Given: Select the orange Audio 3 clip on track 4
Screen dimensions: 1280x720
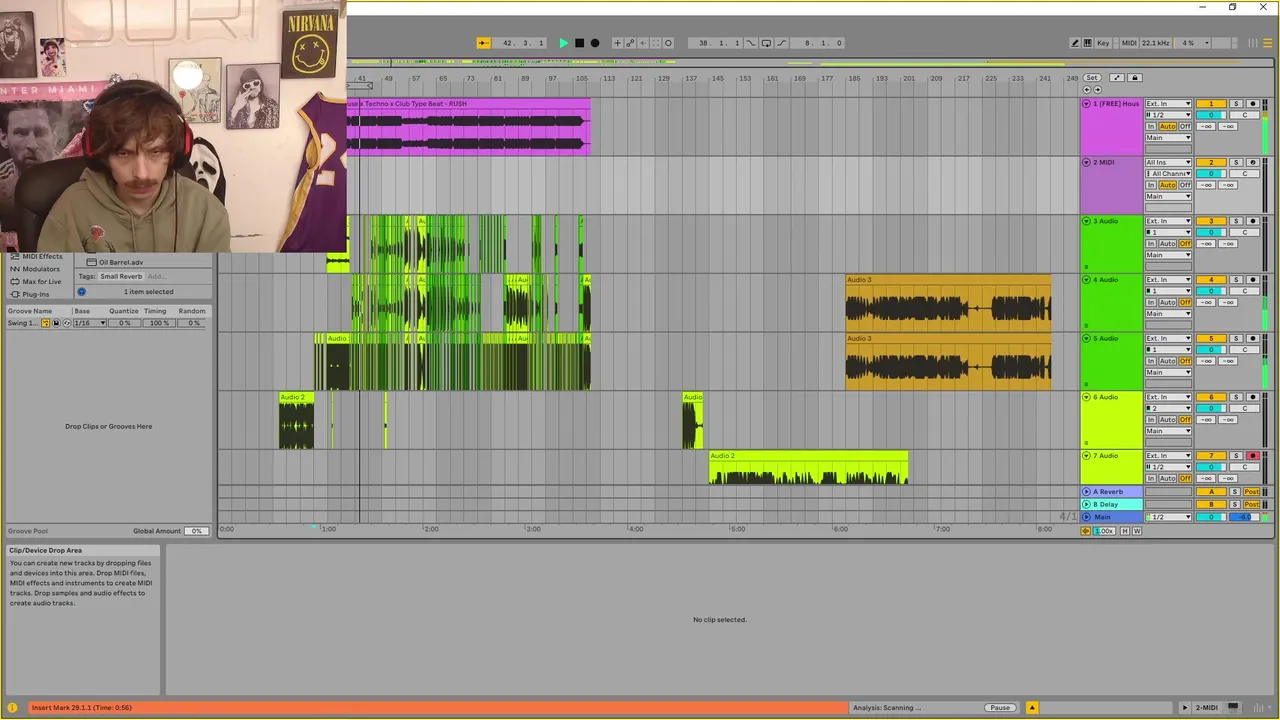Looking at the screenshot, I should 948,302.
